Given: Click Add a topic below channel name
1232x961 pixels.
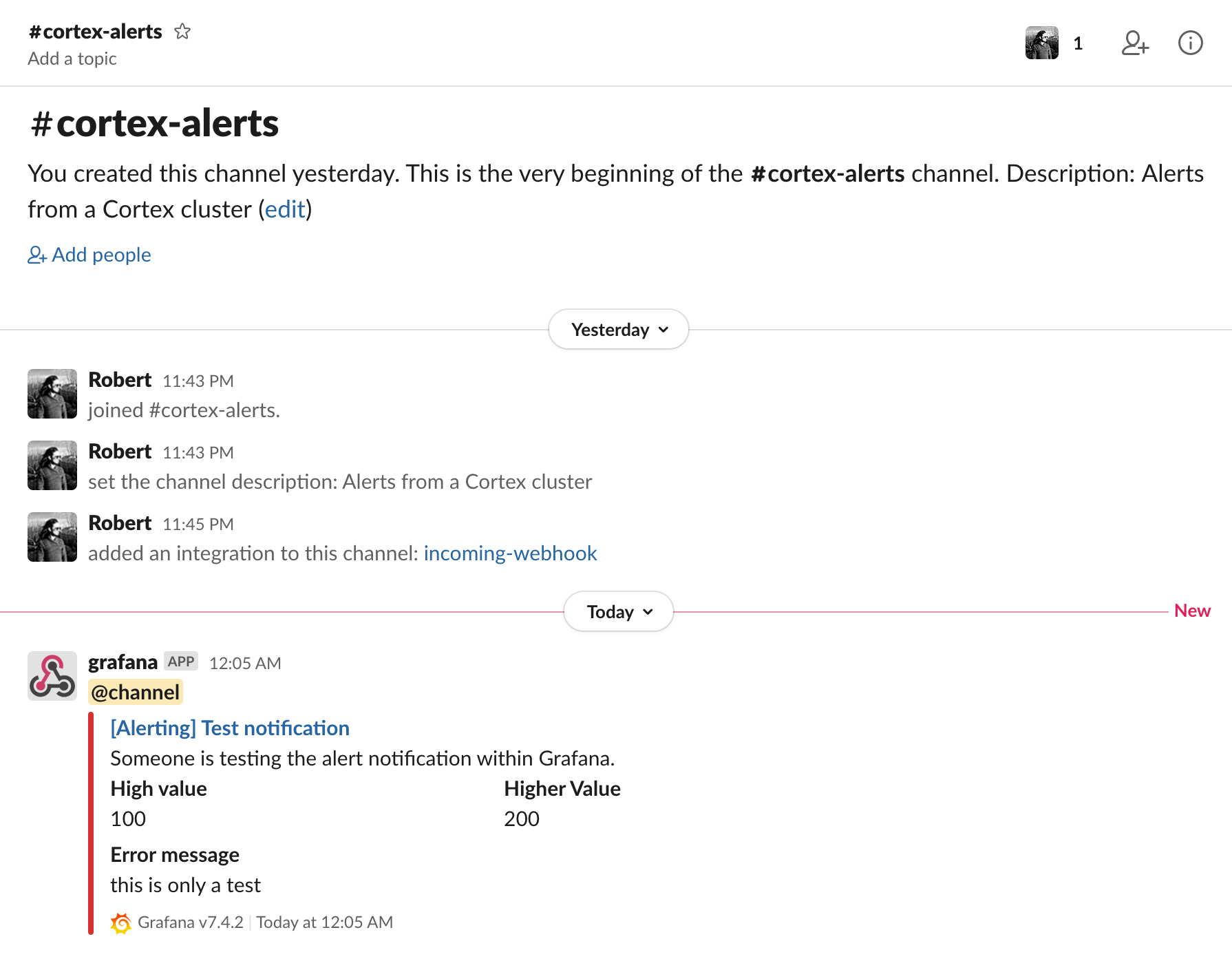Looking at the screenshot, I should coord(72,59).
